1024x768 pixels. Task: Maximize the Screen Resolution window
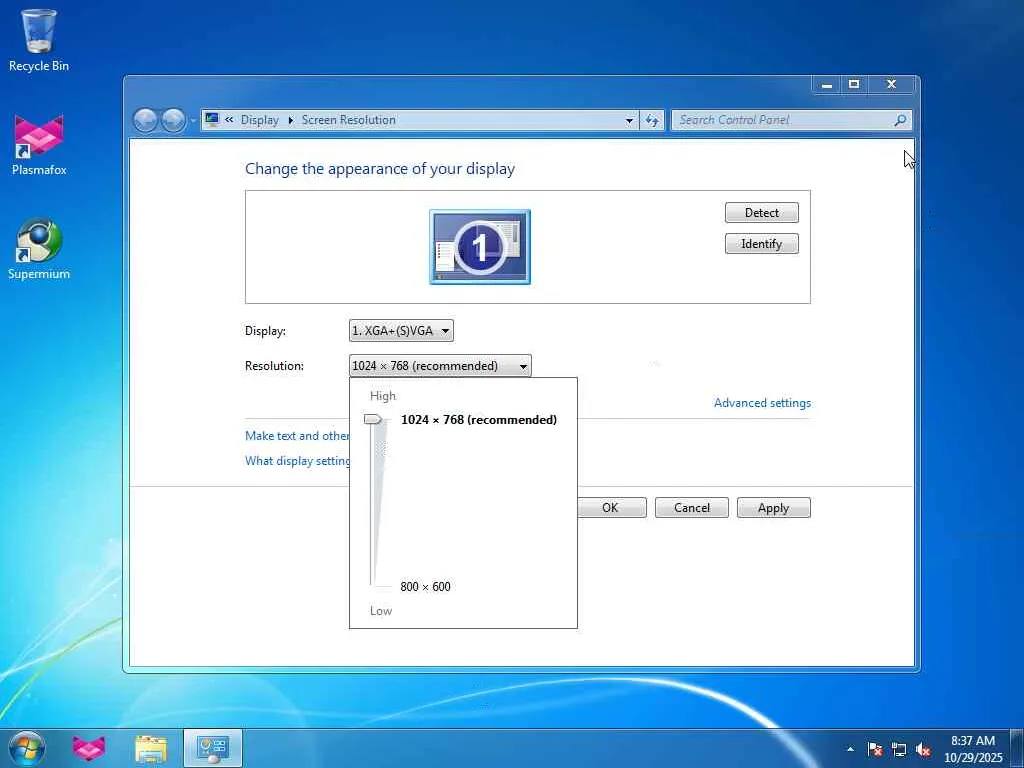tap(854, 84)
